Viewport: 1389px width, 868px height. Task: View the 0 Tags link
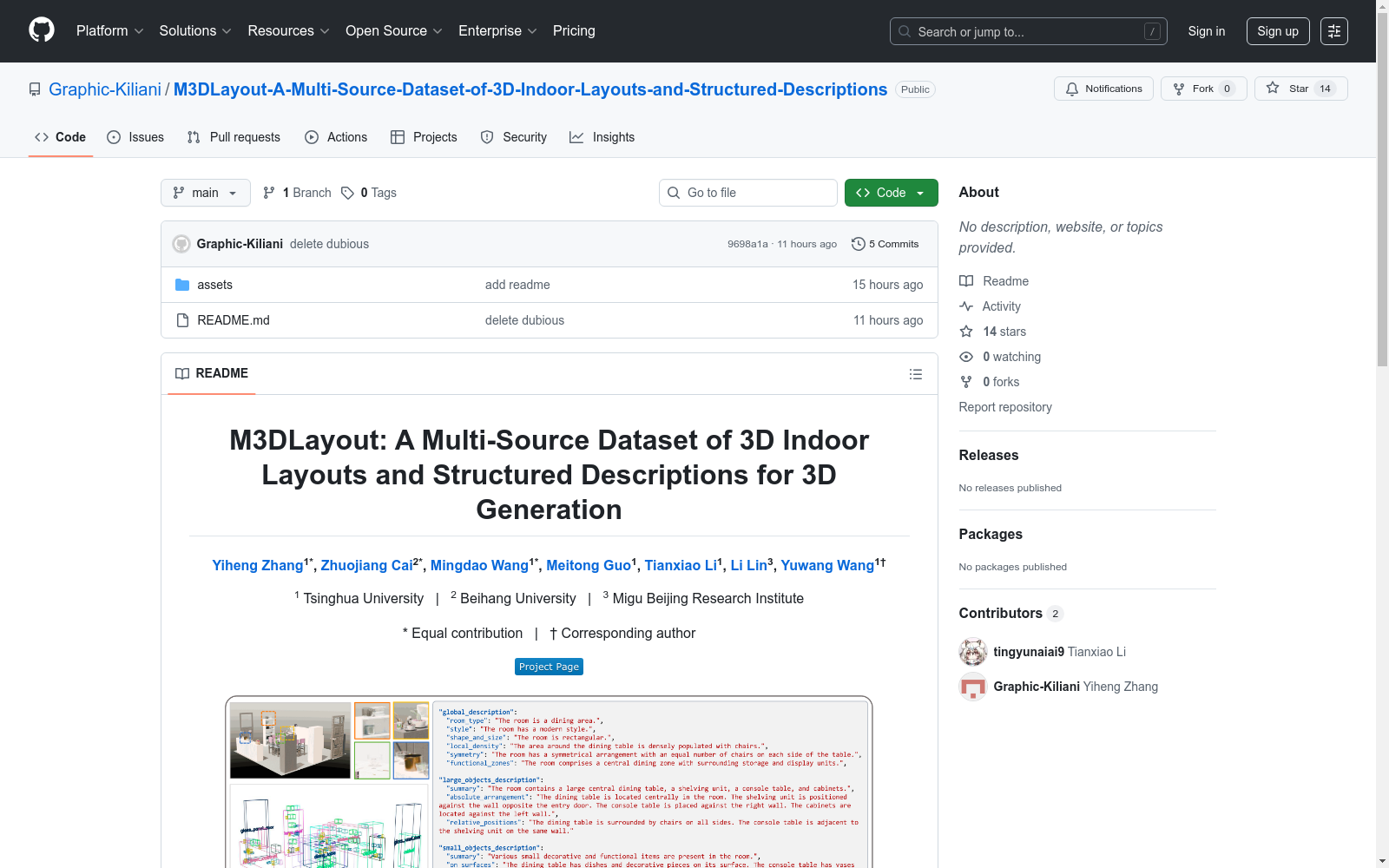tap(369, 193)
